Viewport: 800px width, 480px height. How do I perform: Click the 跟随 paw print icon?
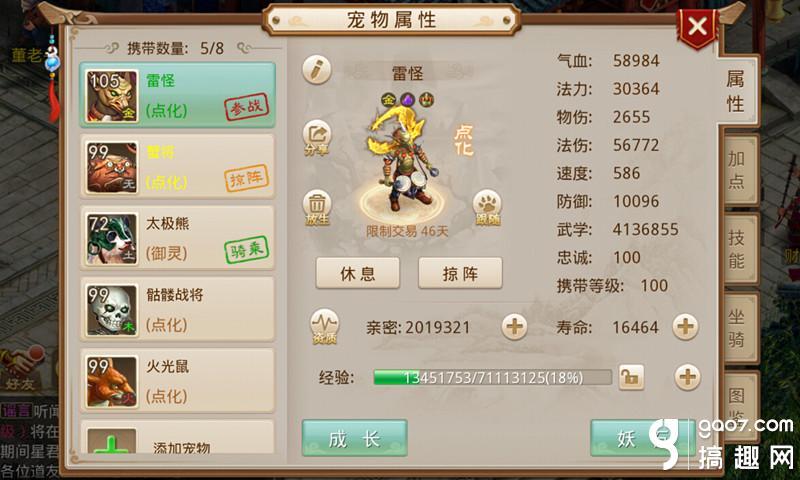[x=487, y=208]
